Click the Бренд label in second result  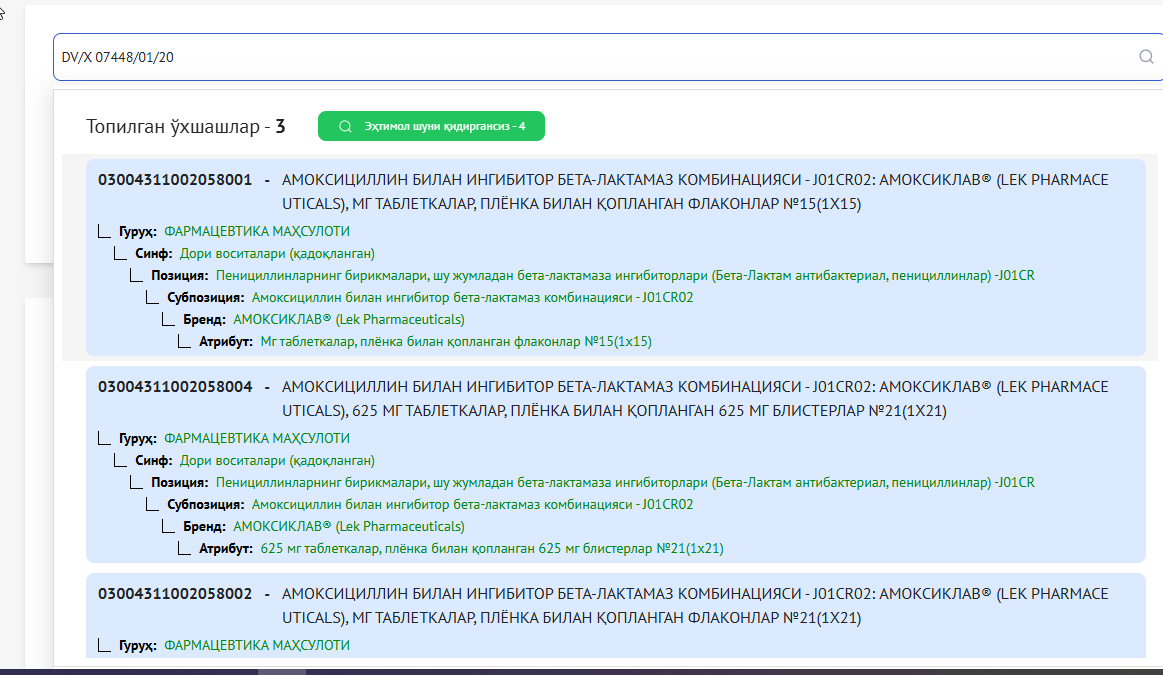click(205, 527)
